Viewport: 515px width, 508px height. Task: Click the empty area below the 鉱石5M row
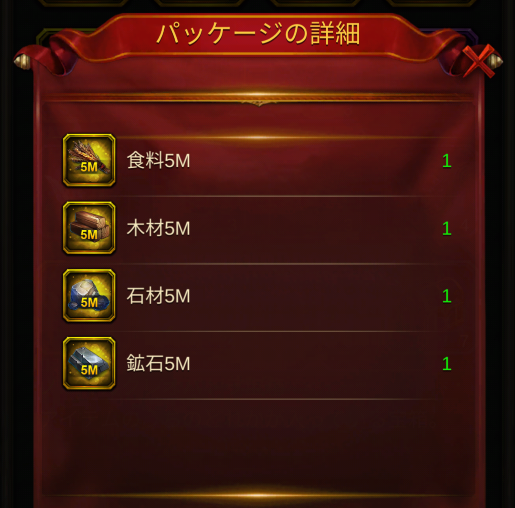[258, 445]
